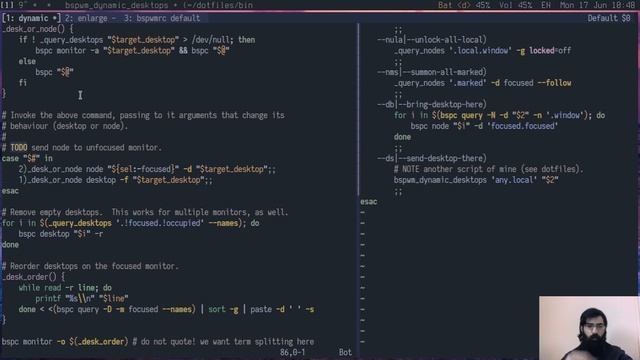Click the line containing '.marked' -d focused --follow
The image size is (640, 360).
pyautogui.click(x=482, y=83)
